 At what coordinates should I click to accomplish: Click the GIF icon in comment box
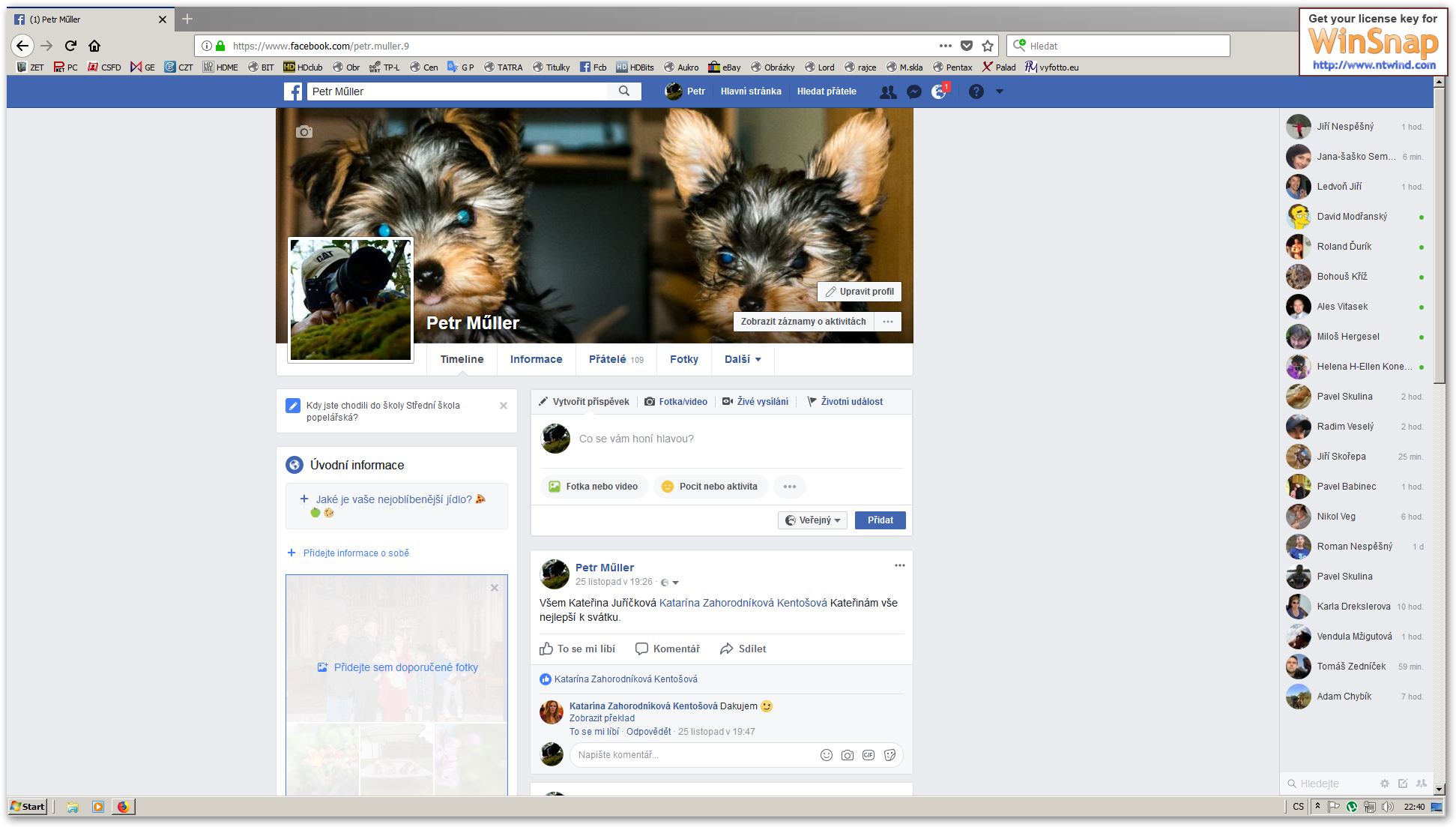click(869, 755)
